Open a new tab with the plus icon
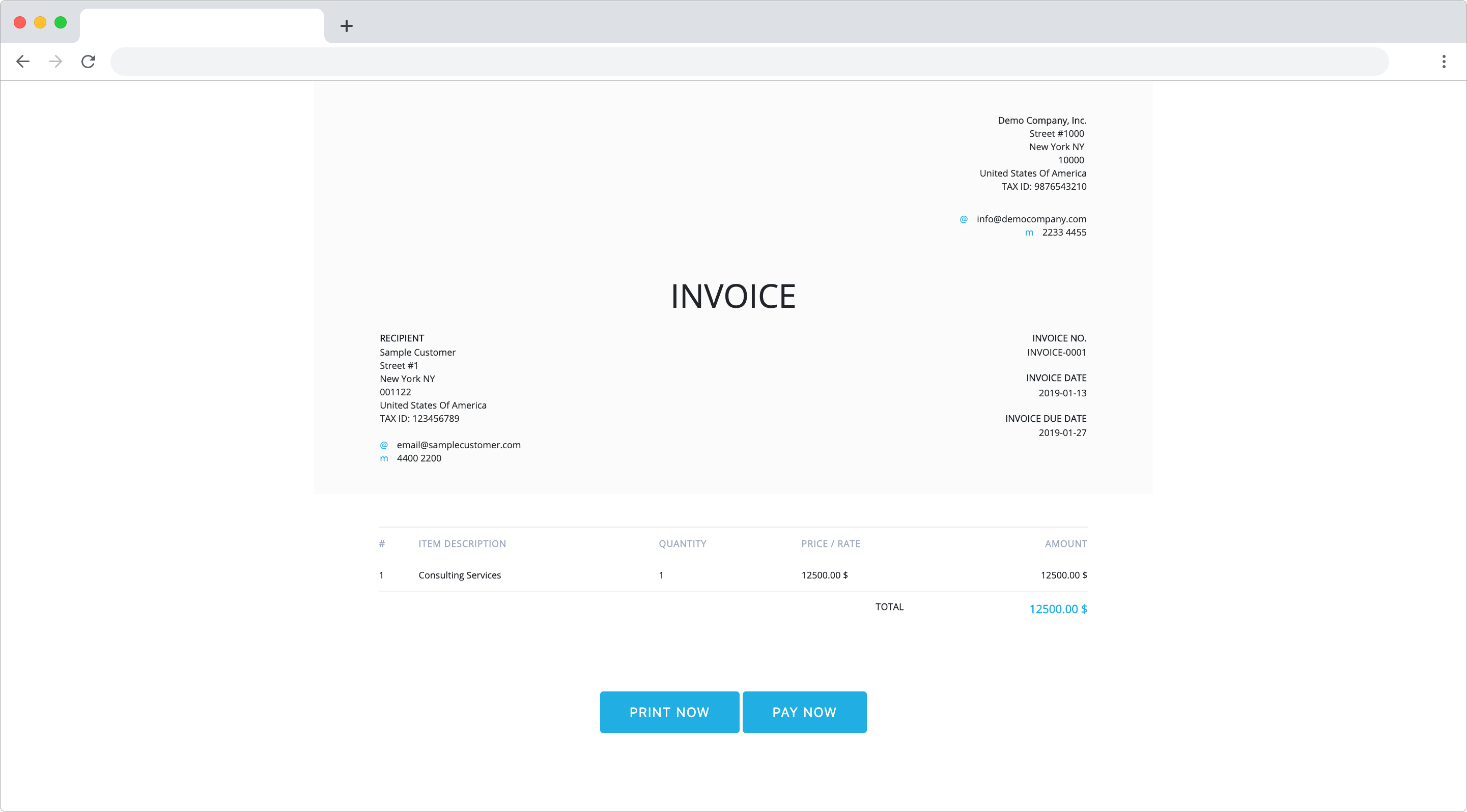The width and height of the screenshot is (1467, 812). tap(346, 25)
